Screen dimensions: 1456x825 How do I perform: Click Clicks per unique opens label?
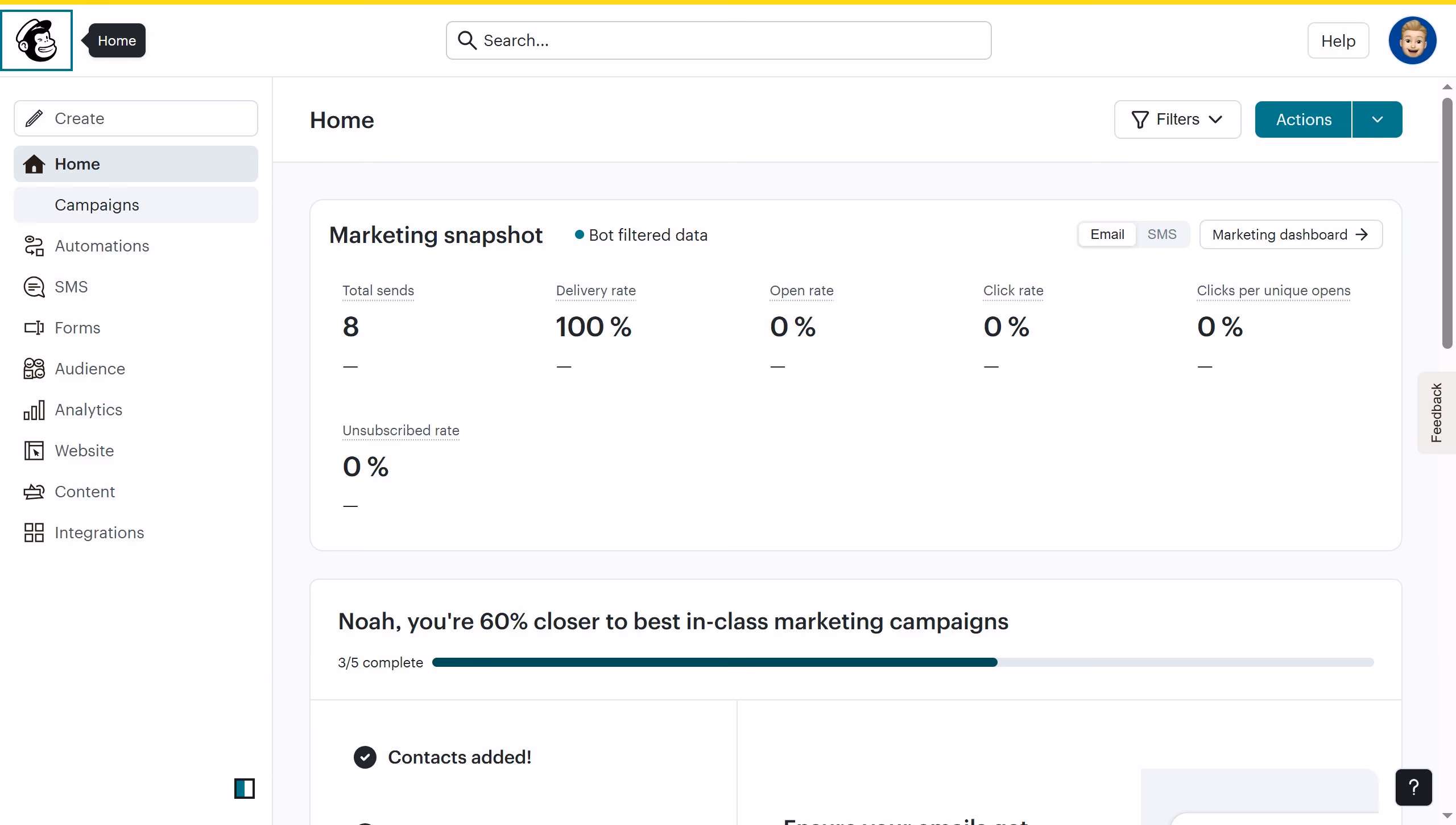click(x=1273, y=290)
